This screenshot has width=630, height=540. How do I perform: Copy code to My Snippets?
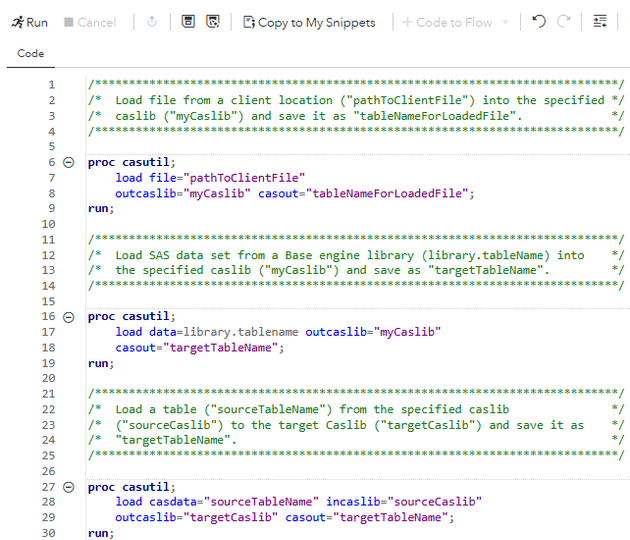pos(309,22)
